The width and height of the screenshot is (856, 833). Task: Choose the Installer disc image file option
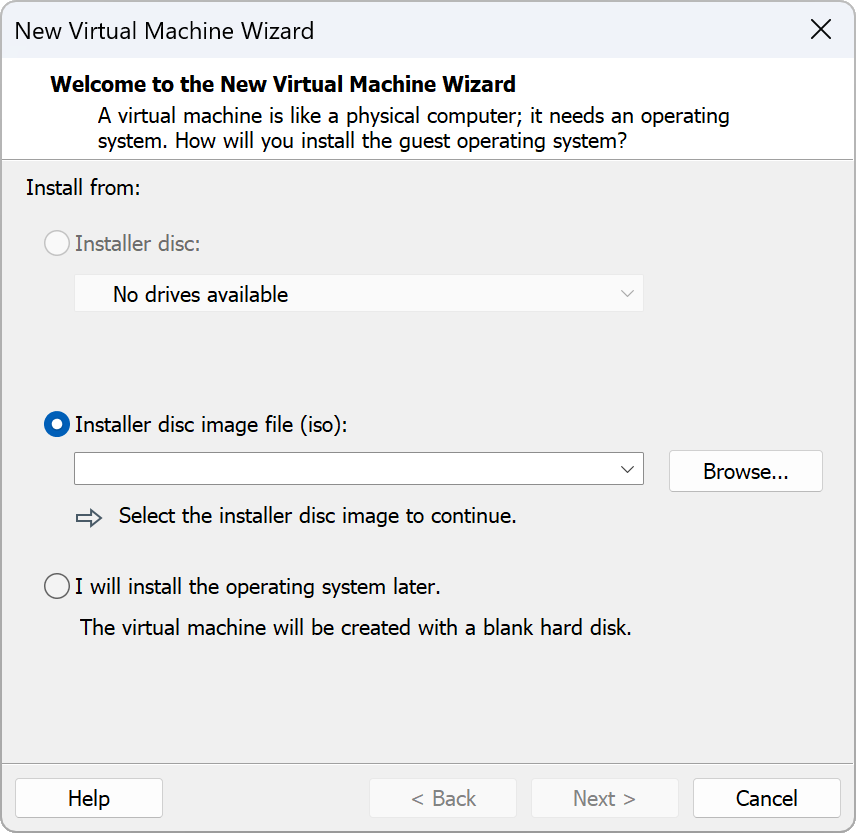point(57,424)
